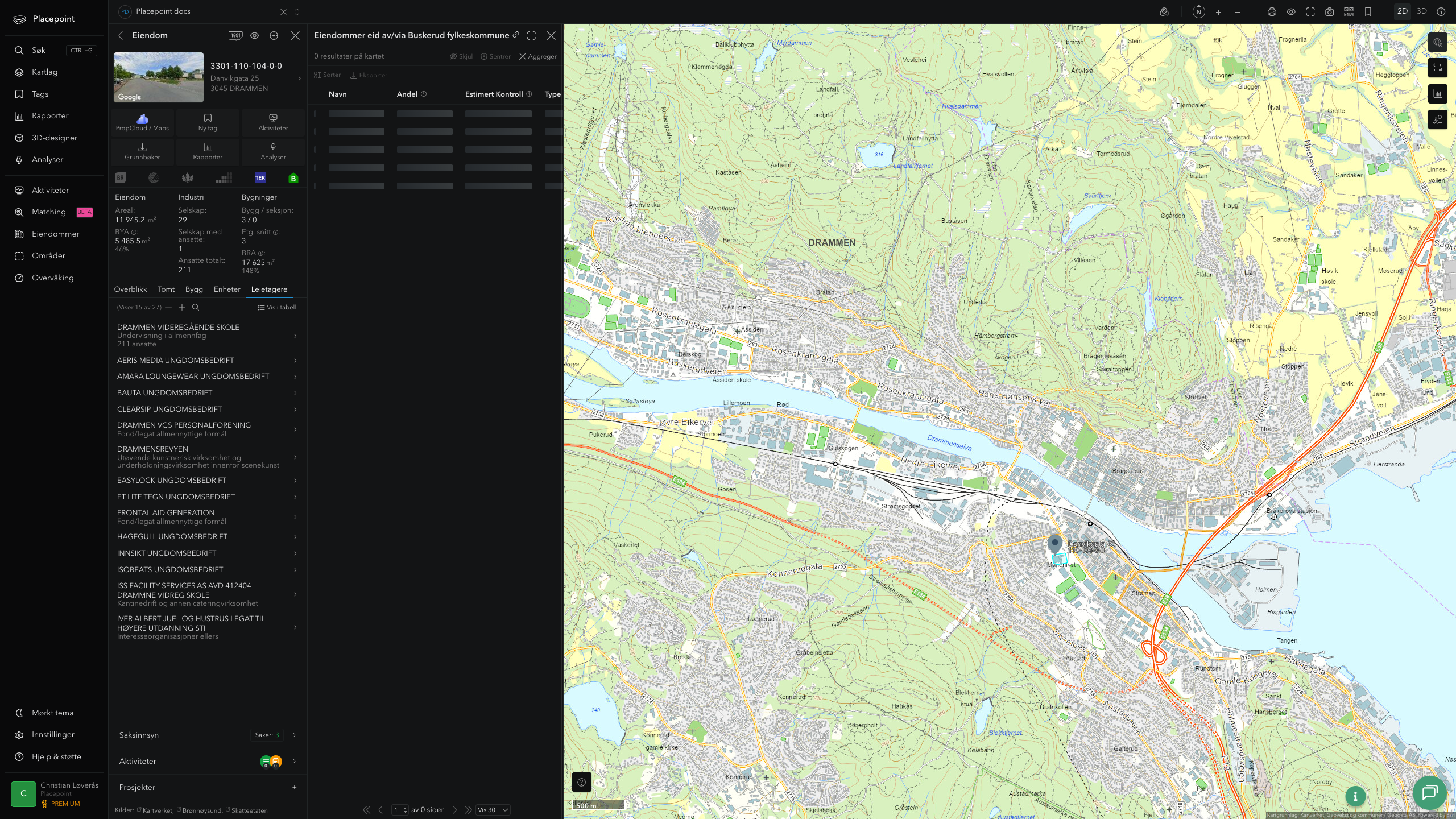Open the Google street view thumbnail
This screenshot has width=1456, height=819.
[159, 77]
